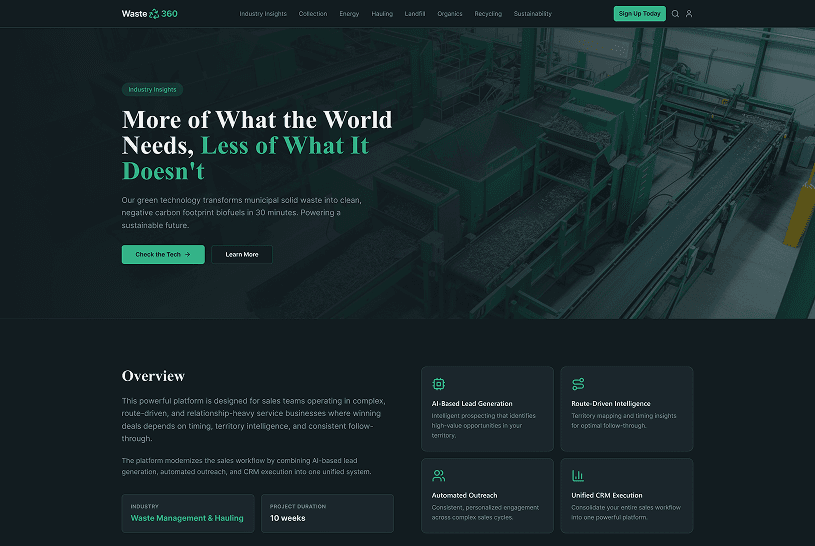The image size is (815, 546).
Task: Click the search magnifier icon in header
Action: click(675, 14)
